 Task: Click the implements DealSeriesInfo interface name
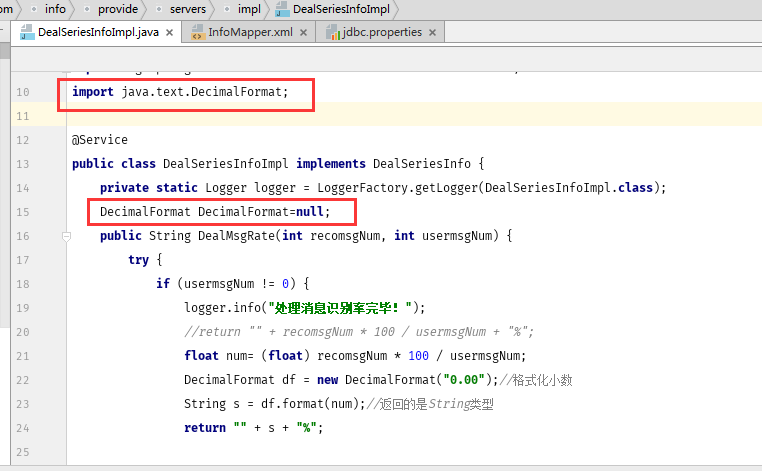422,164
